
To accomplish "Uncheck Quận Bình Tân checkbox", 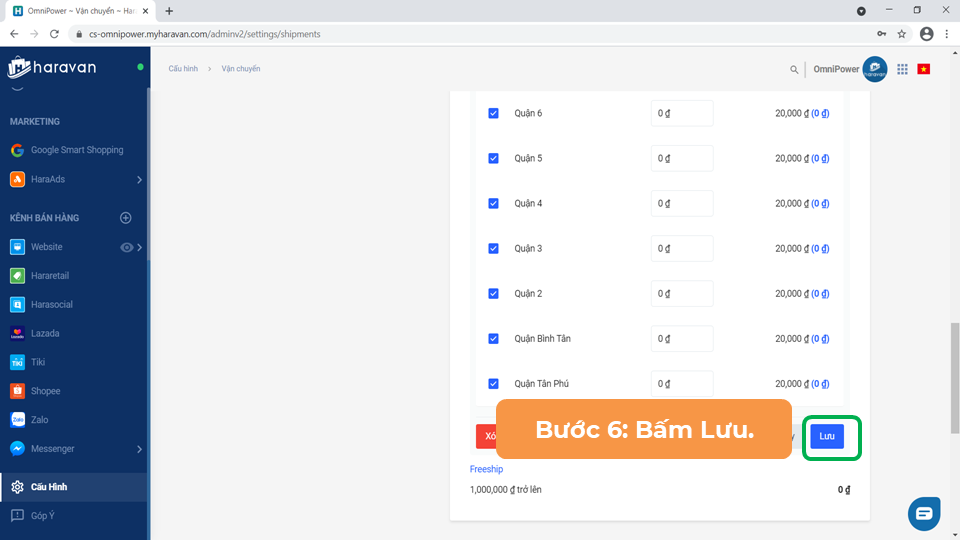I will (493, 339).
